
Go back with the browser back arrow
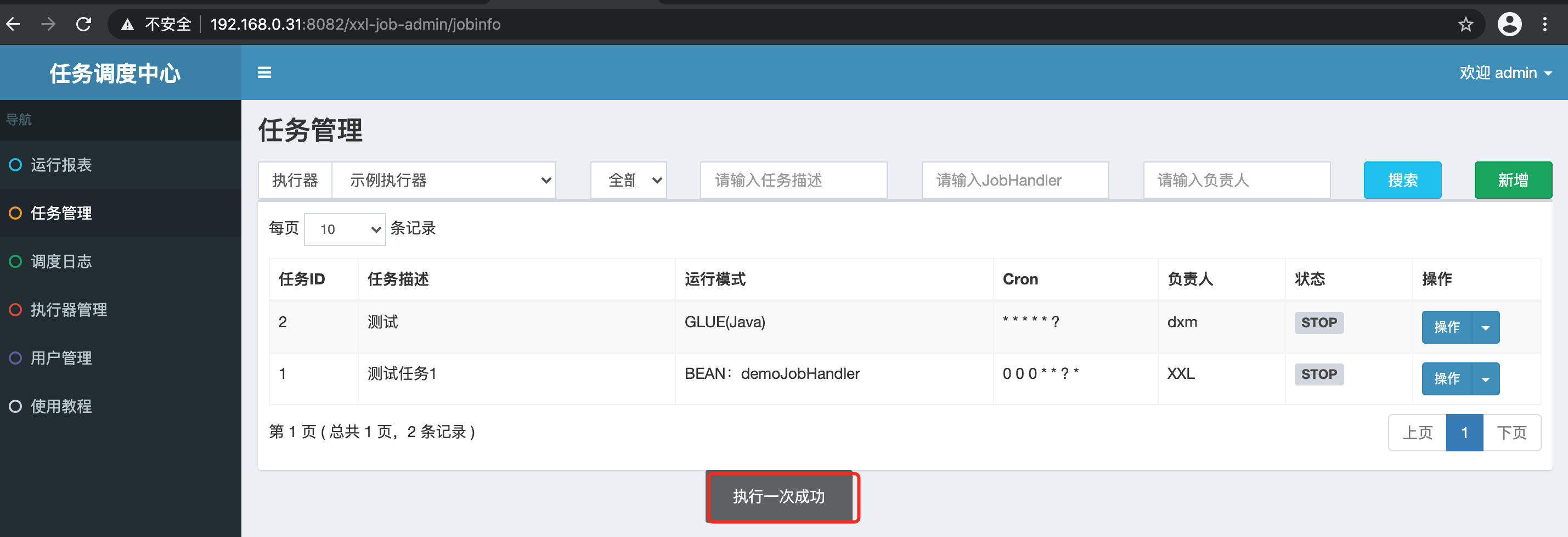13,24
